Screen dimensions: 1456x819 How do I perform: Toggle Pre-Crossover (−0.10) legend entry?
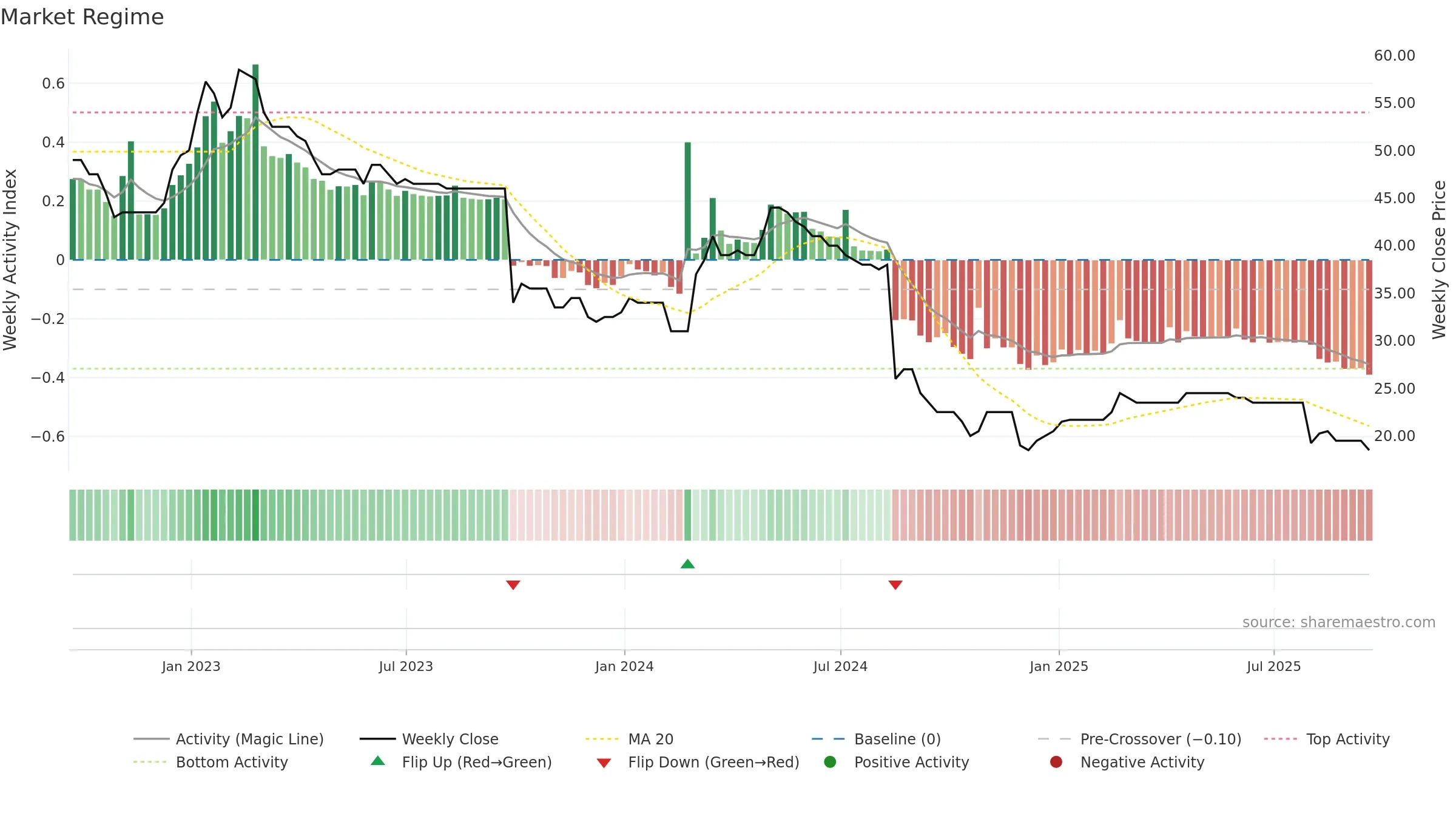click(1139, 739)
